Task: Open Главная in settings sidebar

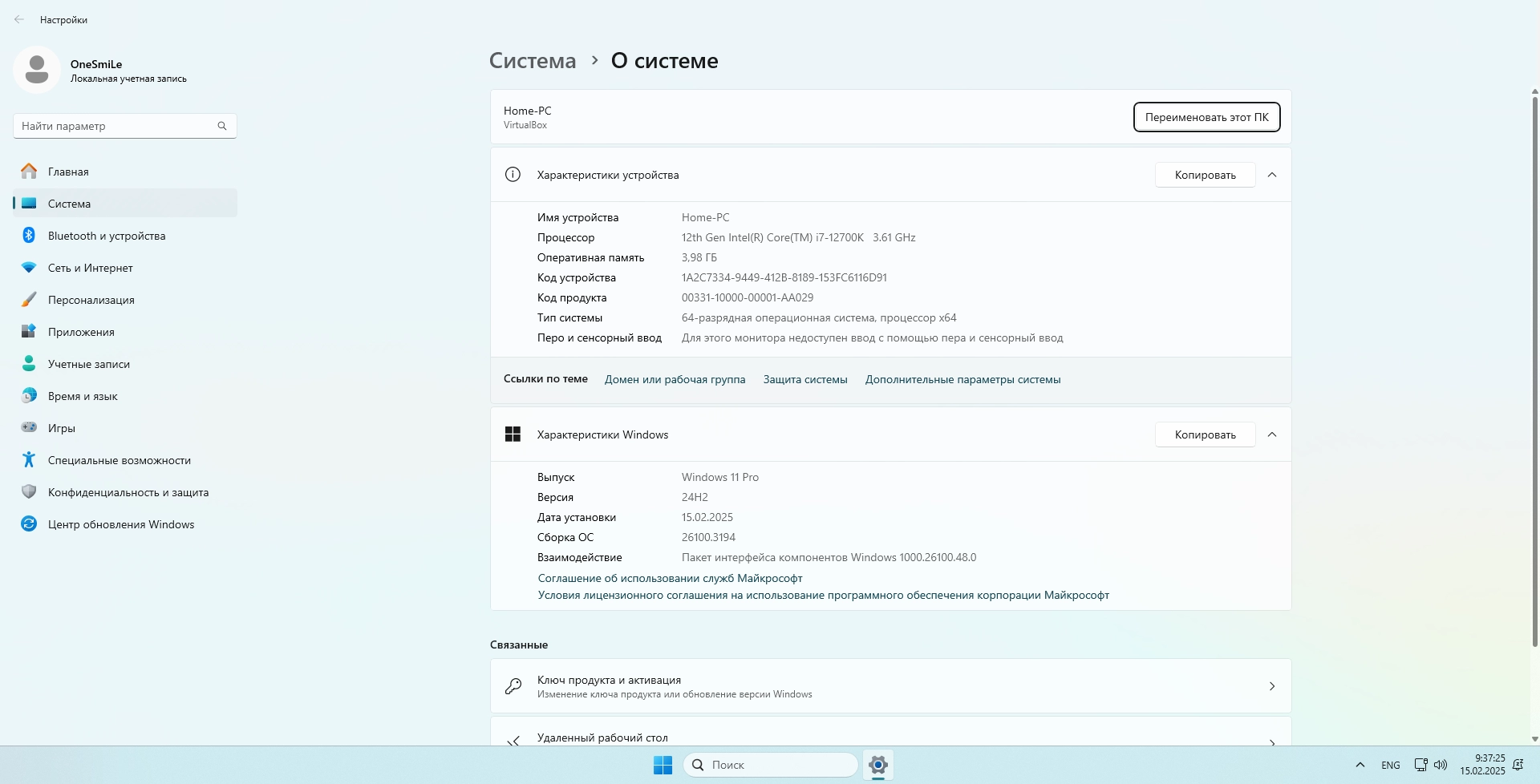Action: [x=125, y=171]
